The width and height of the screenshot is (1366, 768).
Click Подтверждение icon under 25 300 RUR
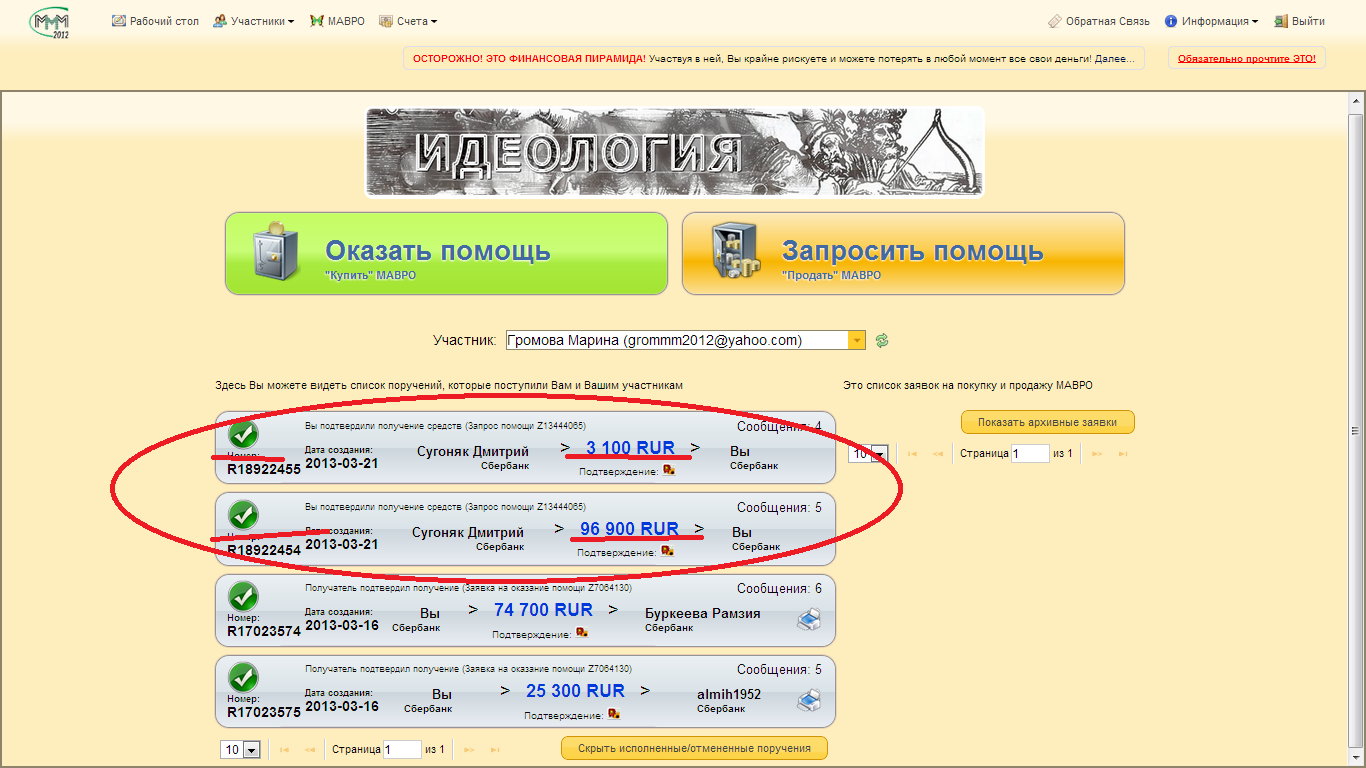(x=614, y=714)
